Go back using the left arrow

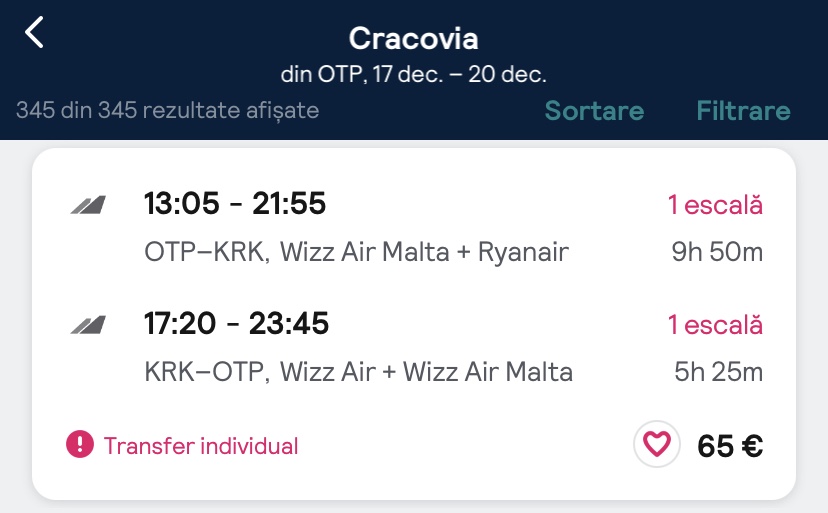point(35,33)
